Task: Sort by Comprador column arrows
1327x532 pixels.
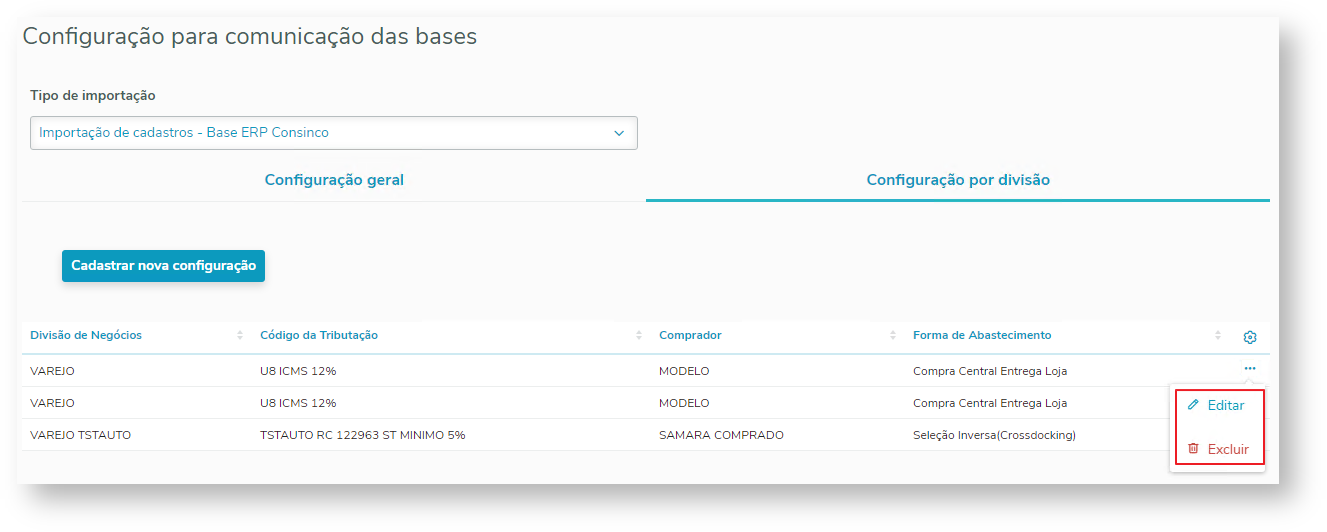Action: pyautogui.click(x=893, y=335)
